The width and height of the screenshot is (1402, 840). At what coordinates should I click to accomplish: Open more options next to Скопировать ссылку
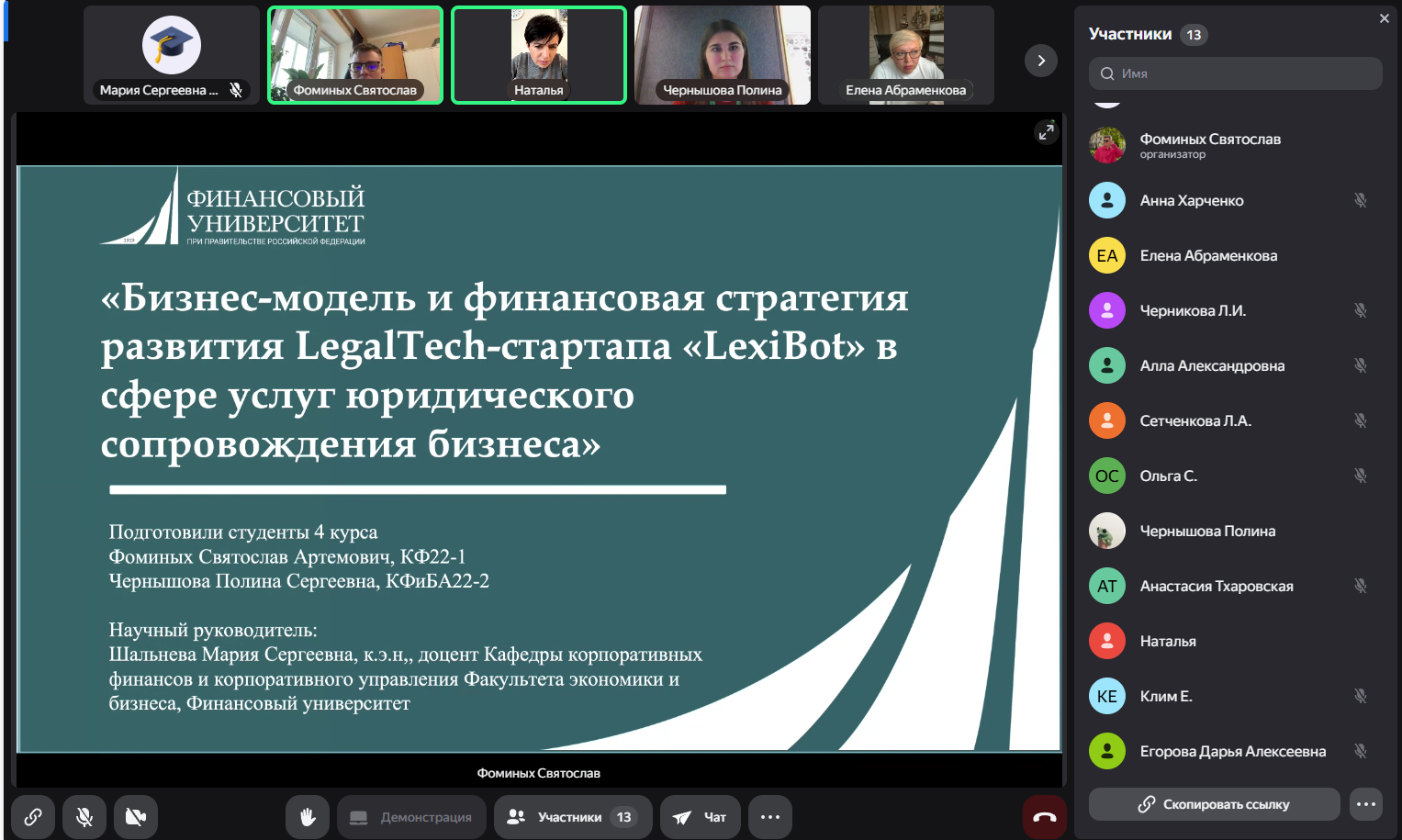pos(1366,804)
